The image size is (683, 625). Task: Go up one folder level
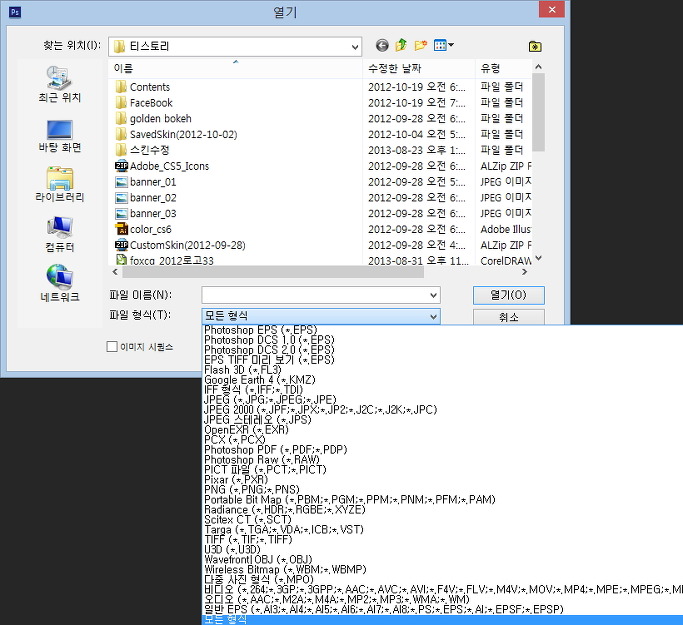[401, 46]
